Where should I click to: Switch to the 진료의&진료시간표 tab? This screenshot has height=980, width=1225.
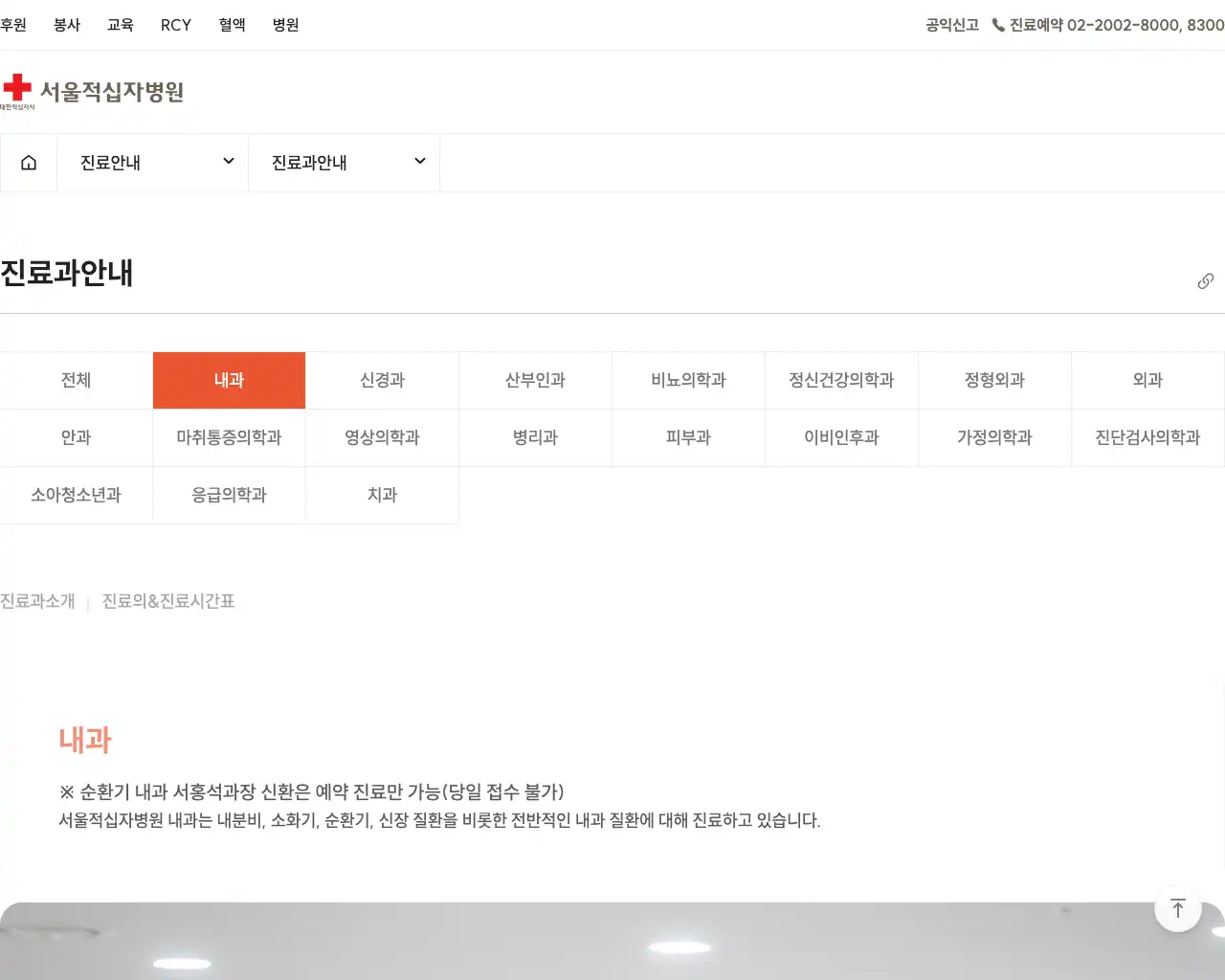coord(167,601)
